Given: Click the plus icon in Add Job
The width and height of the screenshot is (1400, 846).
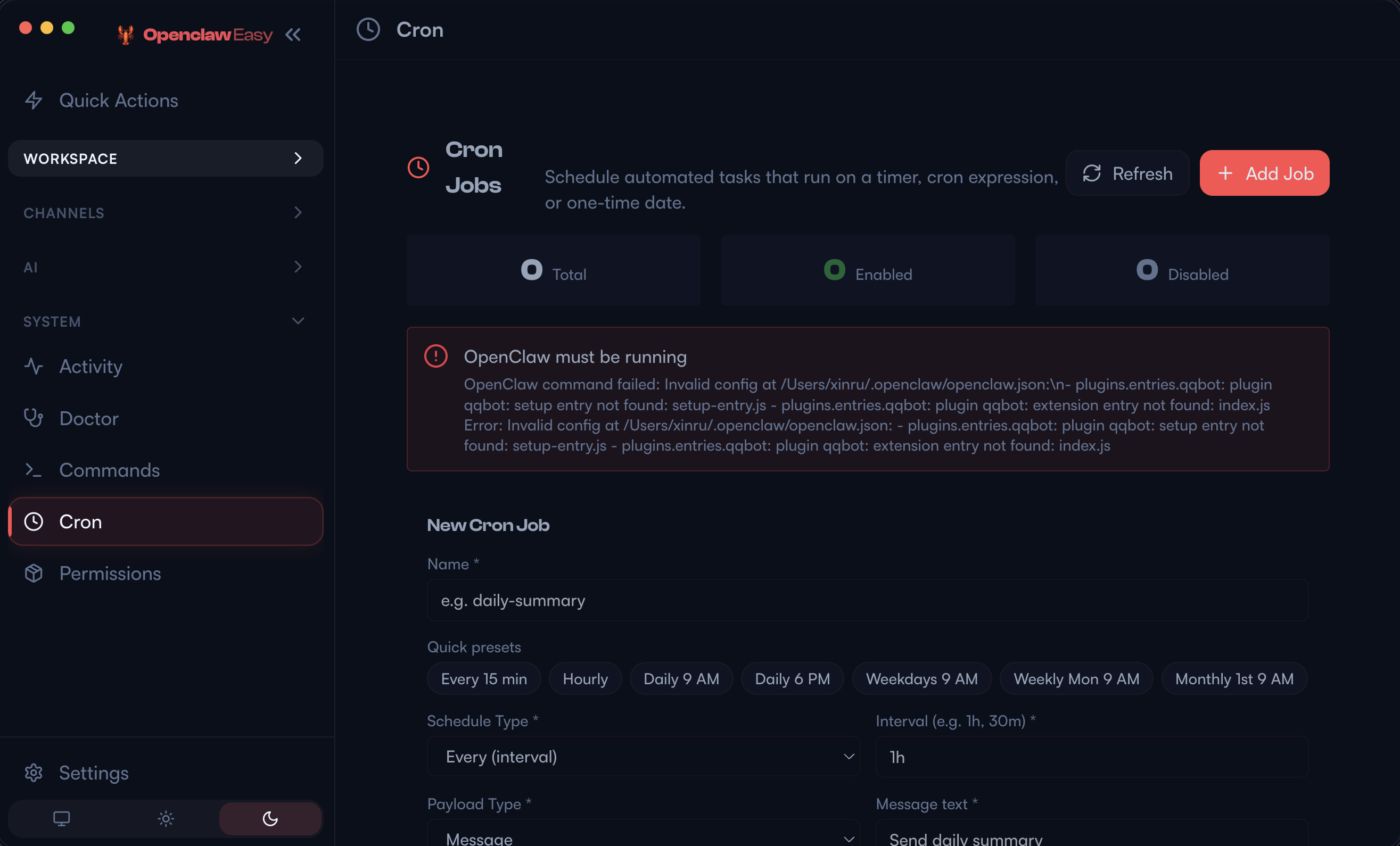Looking at the screenshot, I should click(x=1225, y=173).
